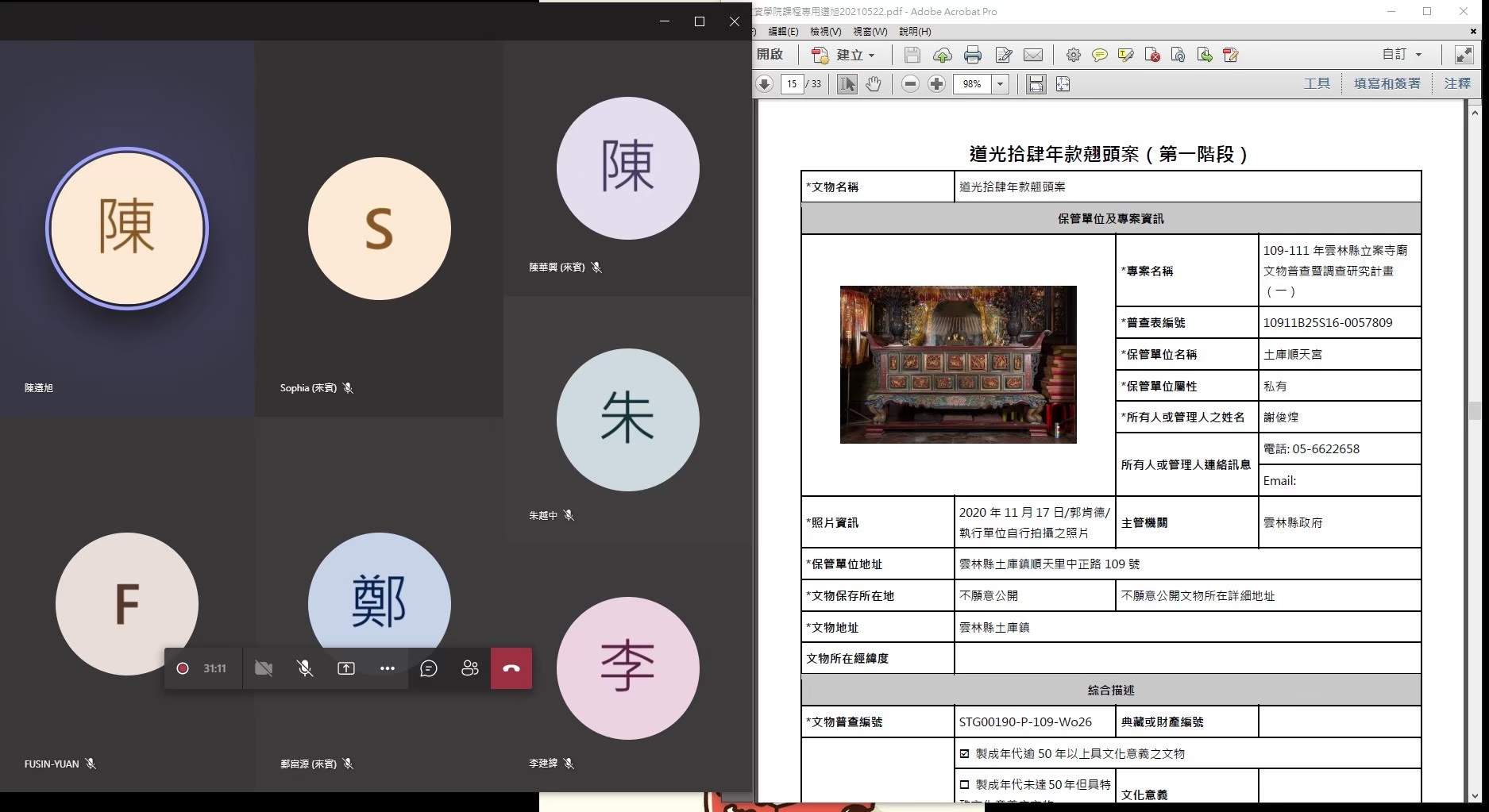
Task: Check the 製成年代未達50年 checkbox
Action: 965,784
